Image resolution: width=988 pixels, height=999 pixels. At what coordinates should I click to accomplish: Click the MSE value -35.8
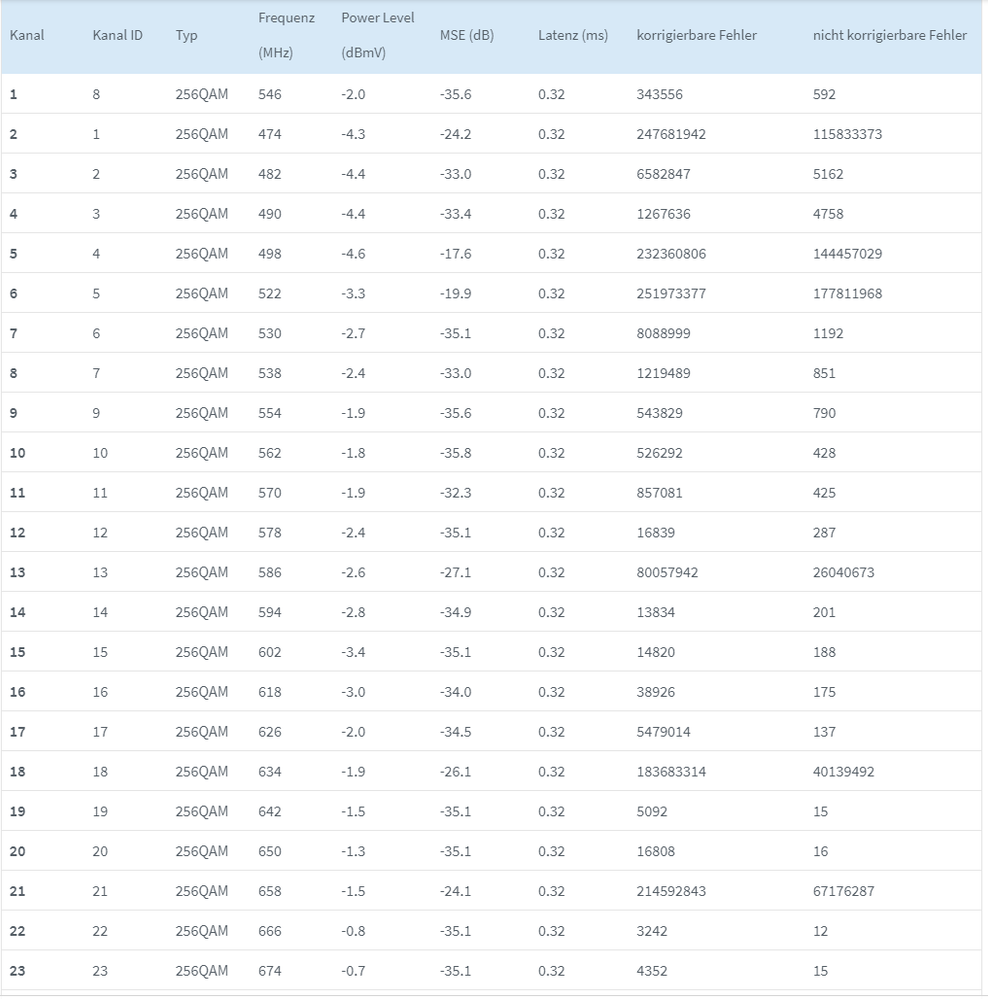455,453
